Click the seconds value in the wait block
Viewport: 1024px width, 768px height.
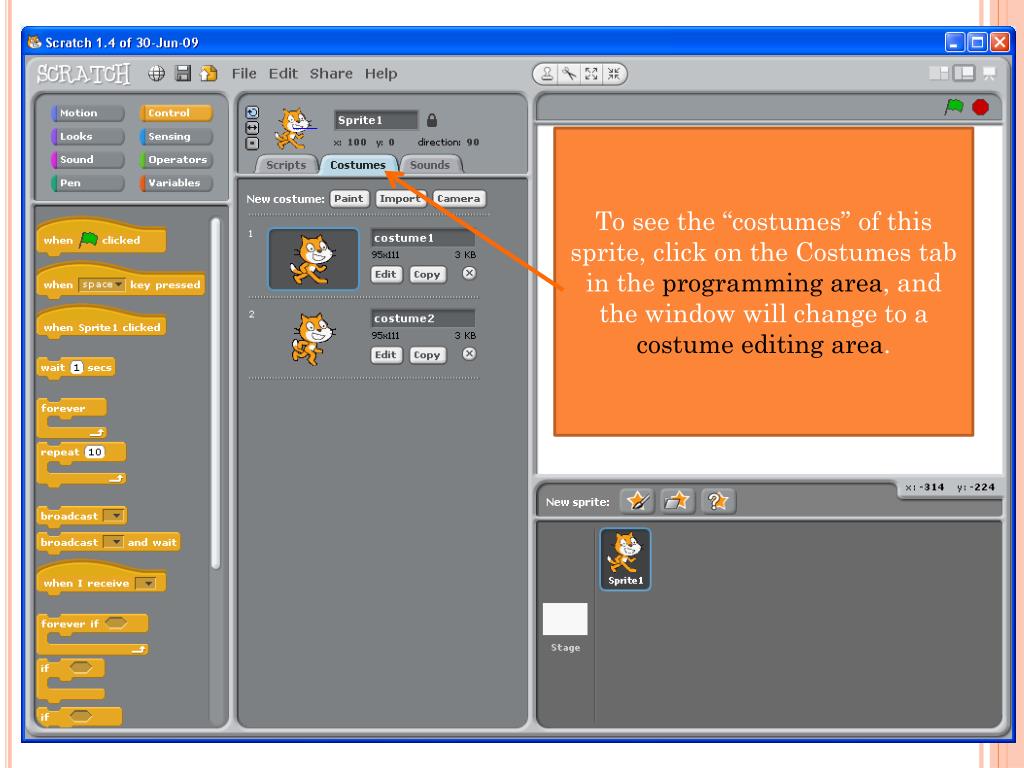[76, 368]
